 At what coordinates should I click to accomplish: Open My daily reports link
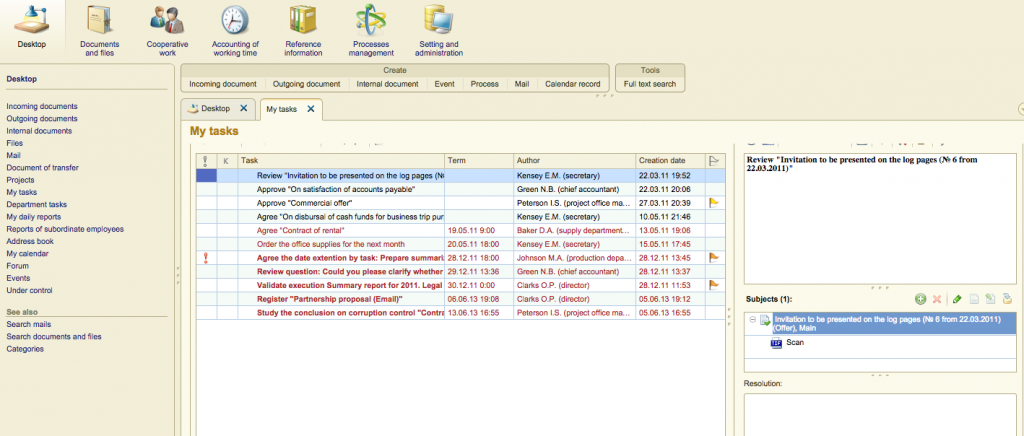33,217
